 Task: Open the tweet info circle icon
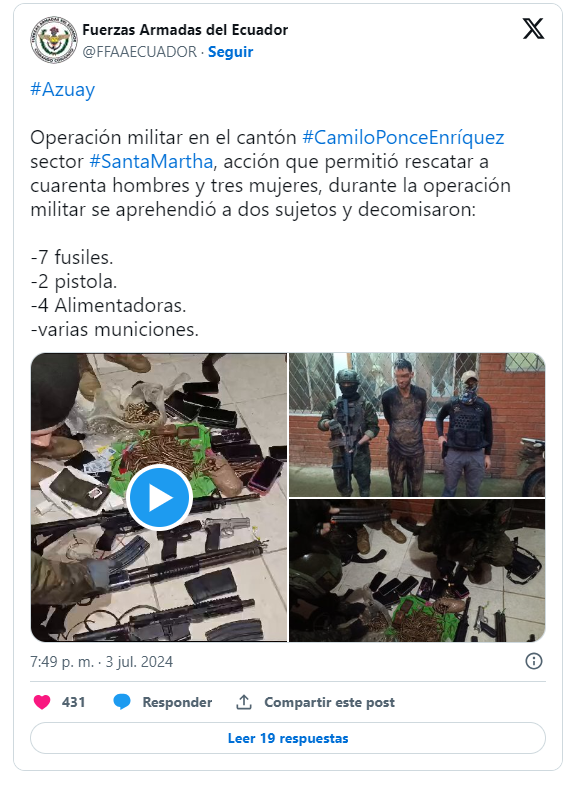point(534,661)
